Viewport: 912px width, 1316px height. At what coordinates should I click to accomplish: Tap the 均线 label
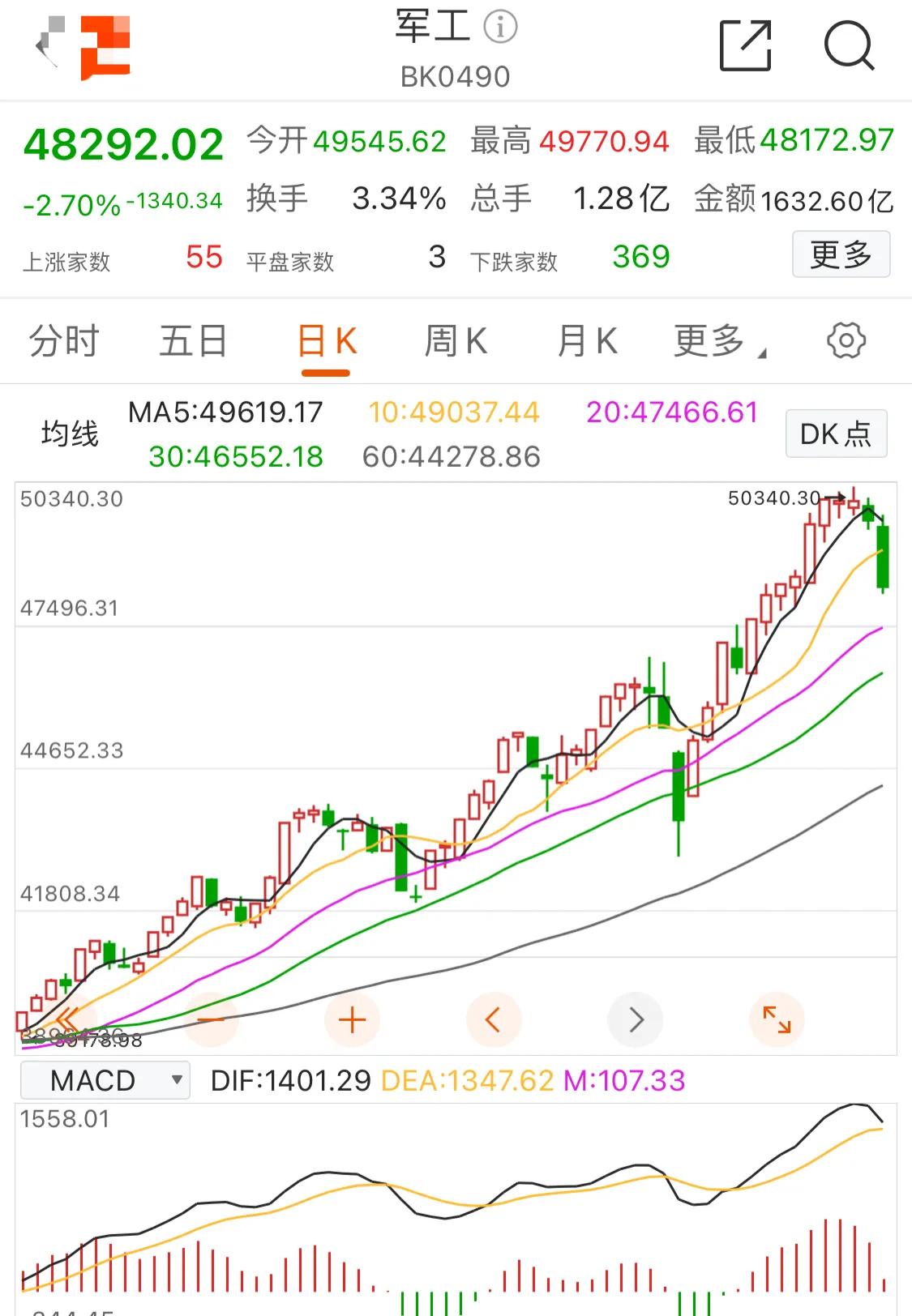70,434
